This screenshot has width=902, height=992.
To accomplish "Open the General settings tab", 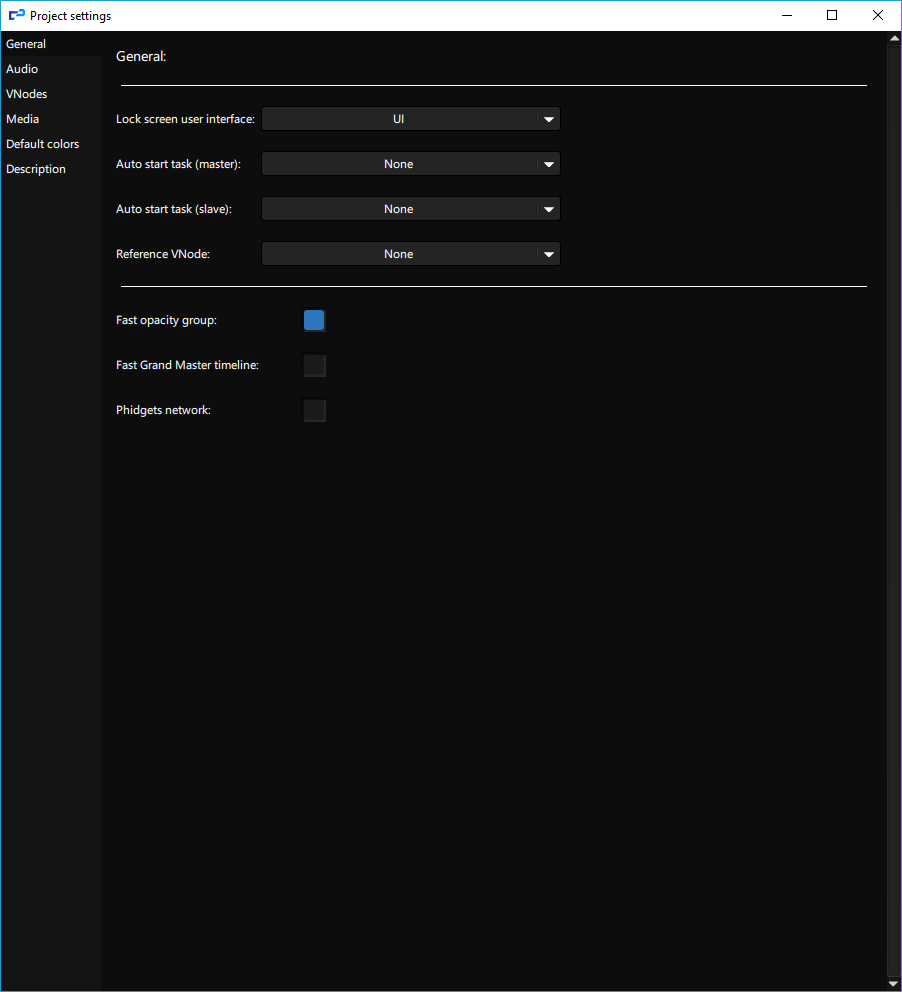I will pyautogui.click(x=26, y=44).
